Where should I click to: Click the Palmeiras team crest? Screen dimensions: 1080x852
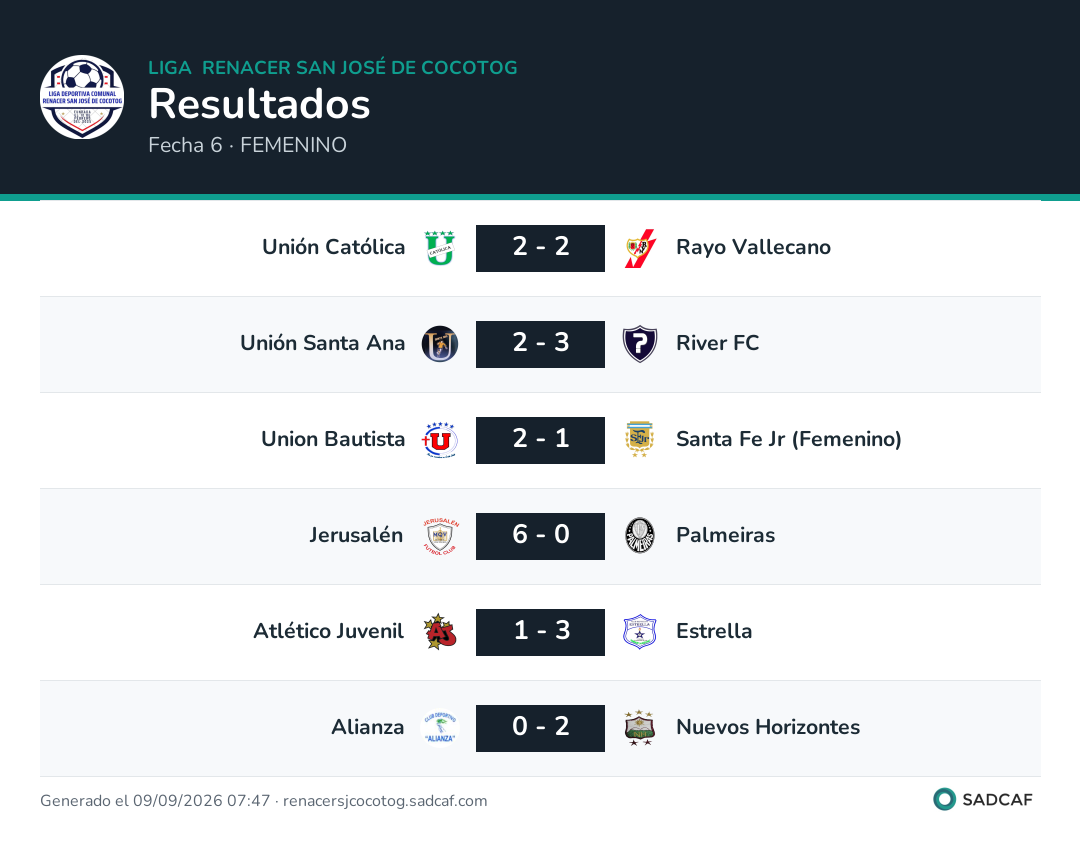(640, 536)
